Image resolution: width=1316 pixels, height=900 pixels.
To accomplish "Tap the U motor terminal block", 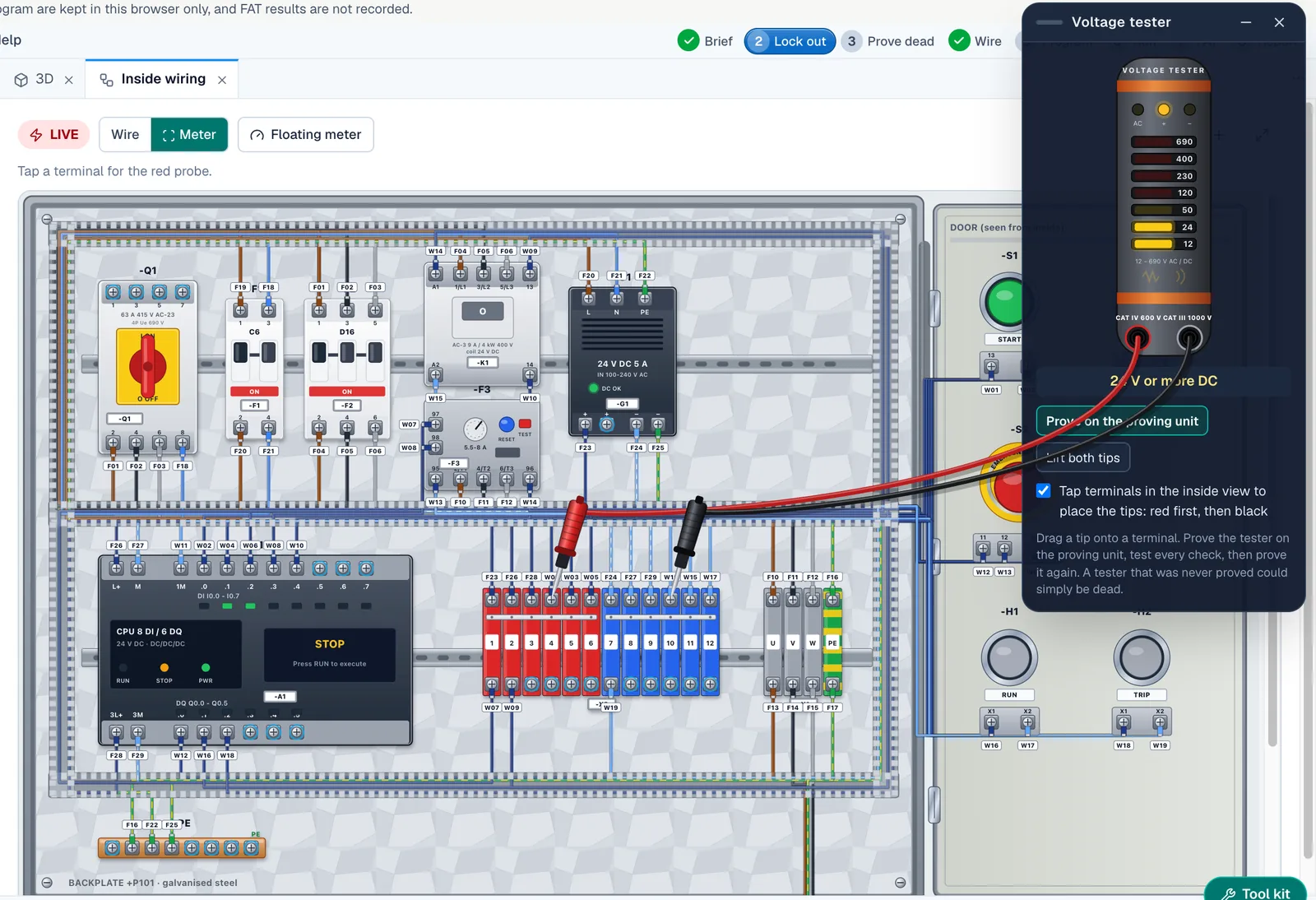I will (772, 643).
